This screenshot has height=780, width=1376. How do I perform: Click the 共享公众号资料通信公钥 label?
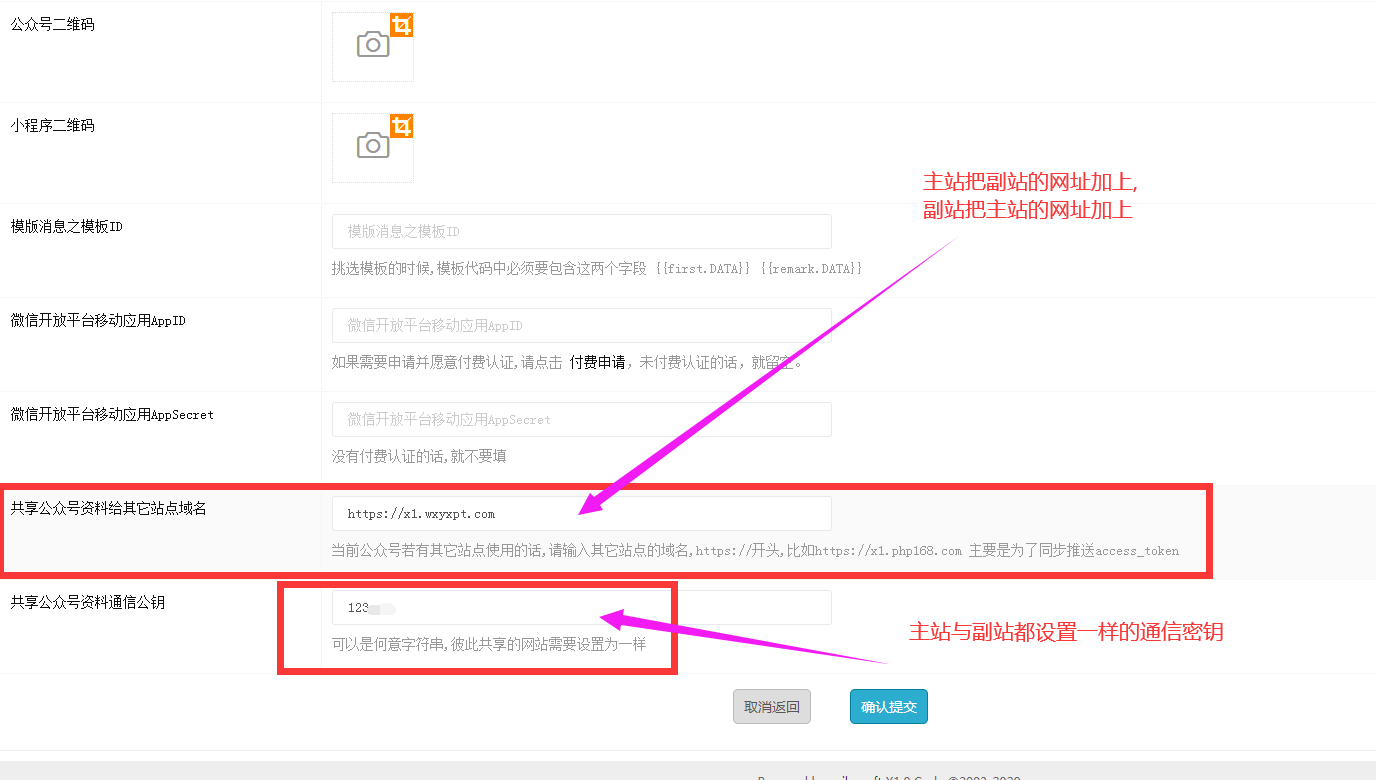pos(87,602)
